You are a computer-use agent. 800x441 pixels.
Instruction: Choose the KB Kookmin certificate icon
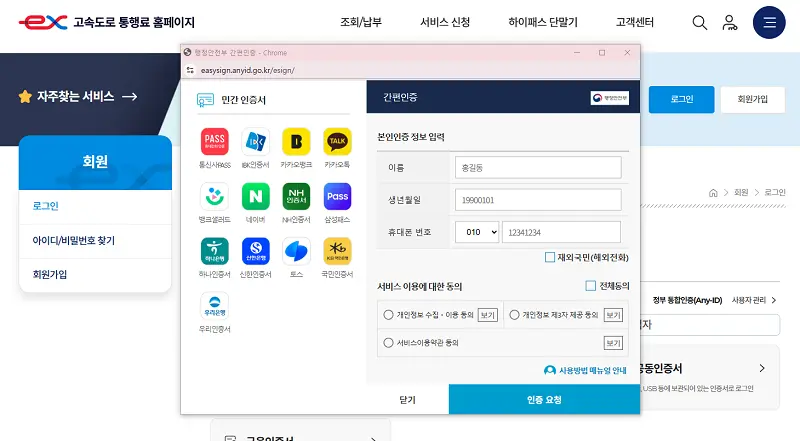click(337, 251)
